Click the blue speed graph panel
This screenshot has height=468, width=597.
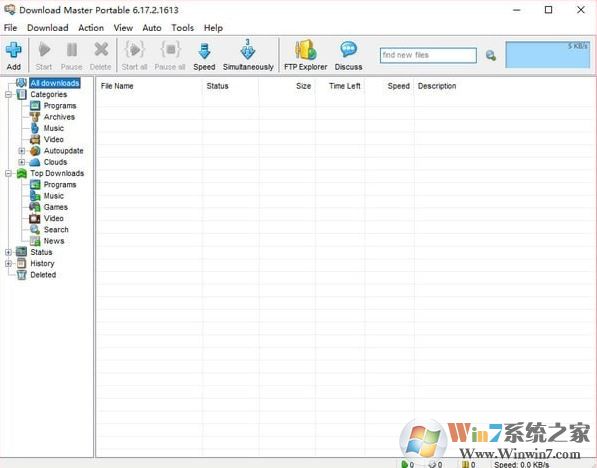point(548,55)
